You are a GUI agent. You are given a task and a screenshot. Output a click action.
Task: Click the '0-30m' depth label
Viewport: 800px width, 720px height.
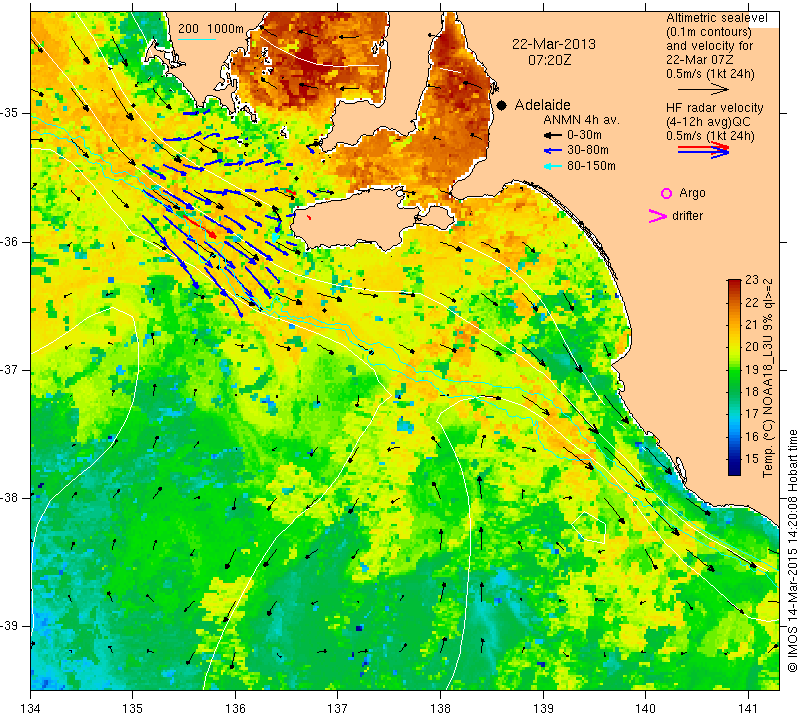tap(584, 135)
